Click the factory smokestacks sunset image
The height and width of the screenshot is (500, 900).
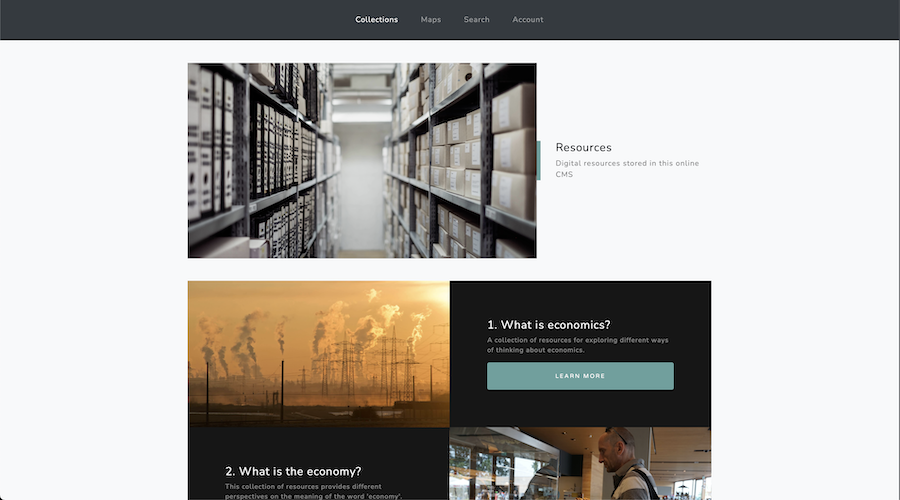pyautogui.click(x=318, y=353)
